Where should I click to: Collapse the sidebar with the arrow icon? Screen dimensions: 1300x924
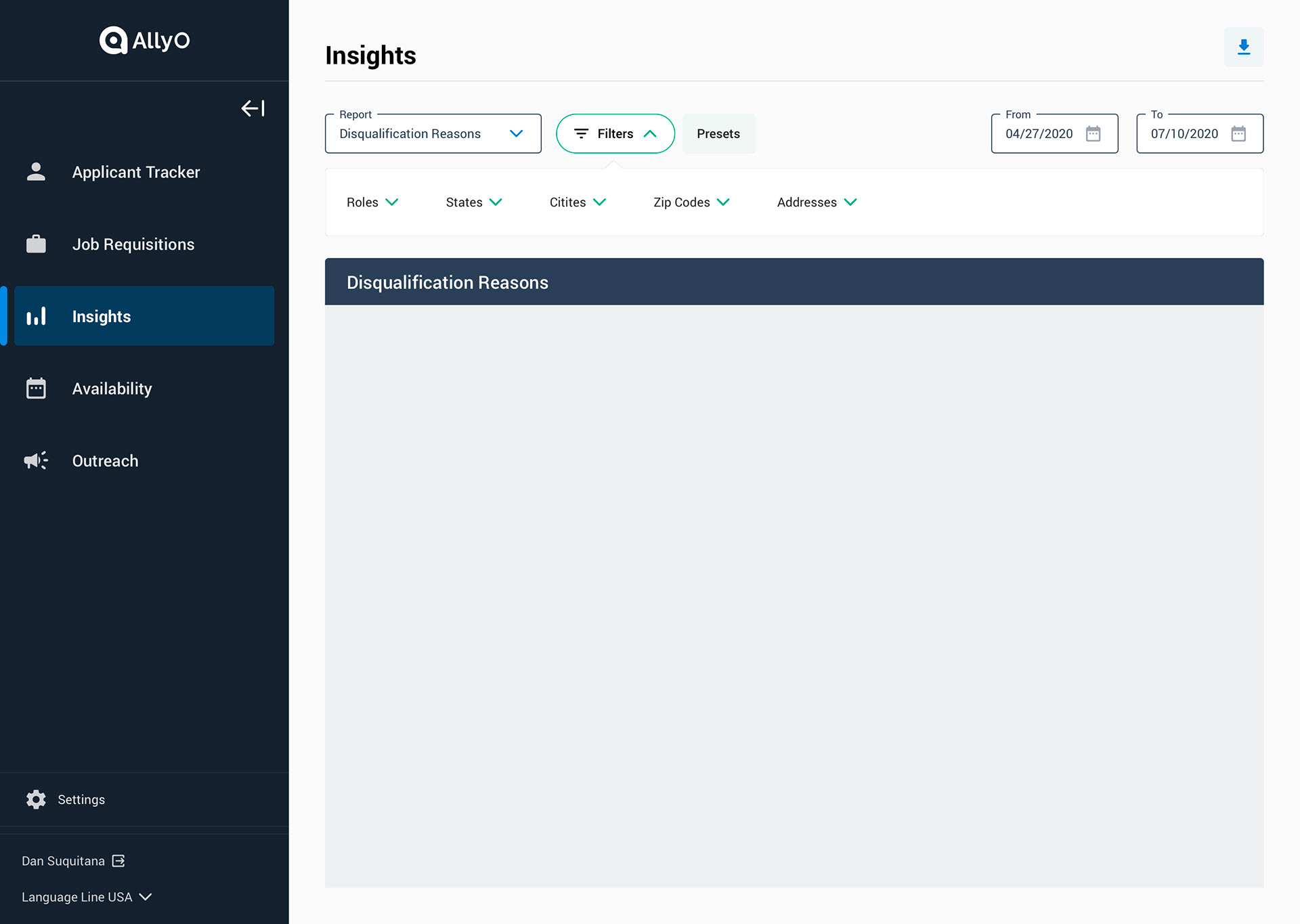[253, 108]
